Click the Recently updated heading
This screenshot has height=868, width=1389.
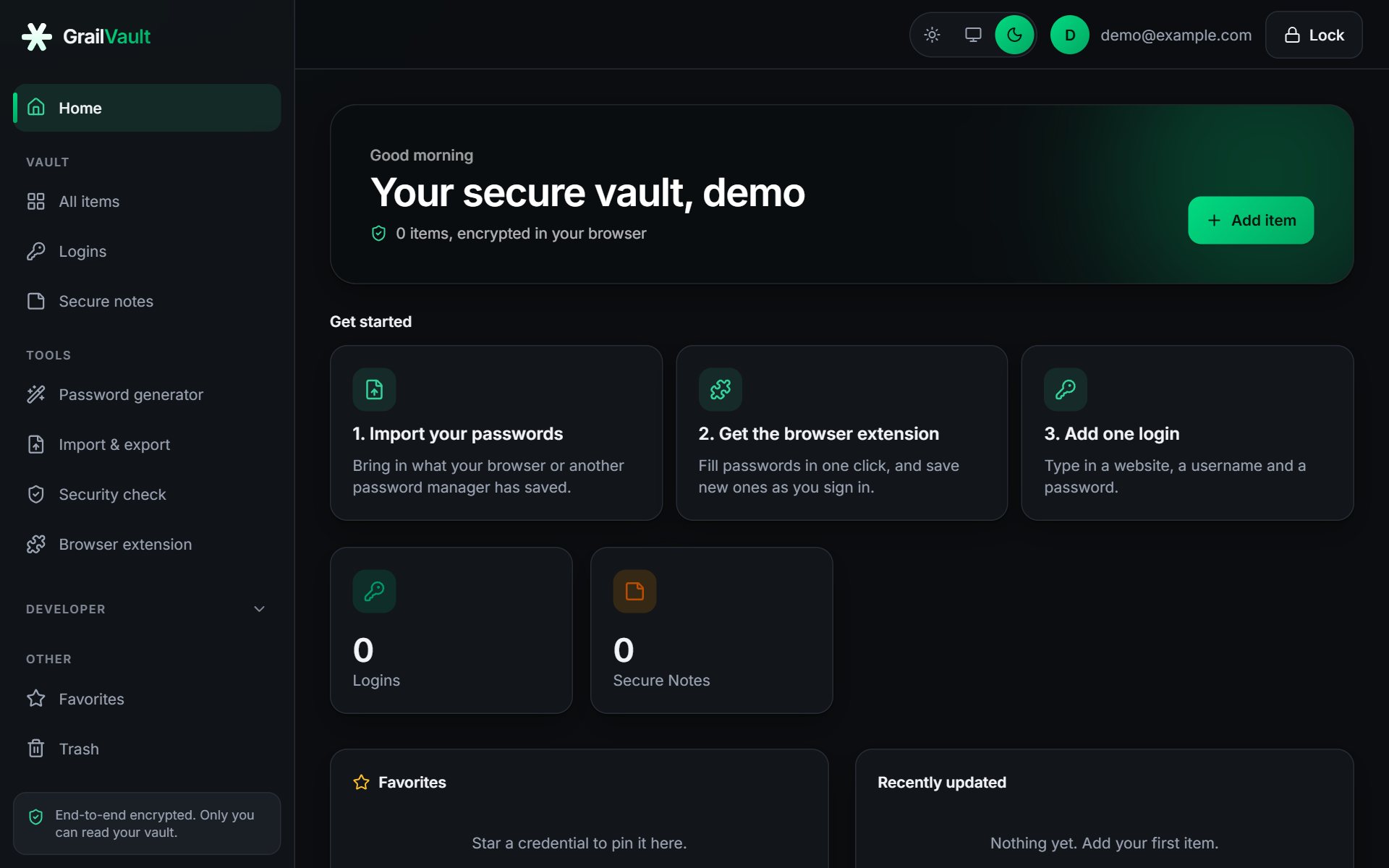click(941, 782)
